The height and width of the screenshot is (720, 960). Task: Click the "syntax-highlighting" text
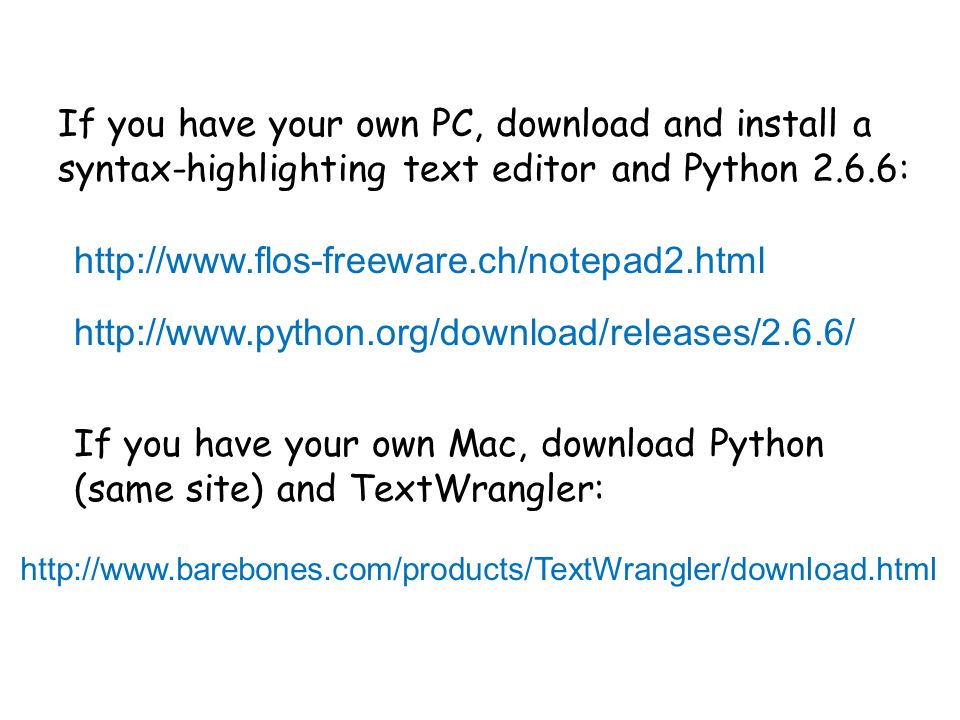click(x=222, y=170)
